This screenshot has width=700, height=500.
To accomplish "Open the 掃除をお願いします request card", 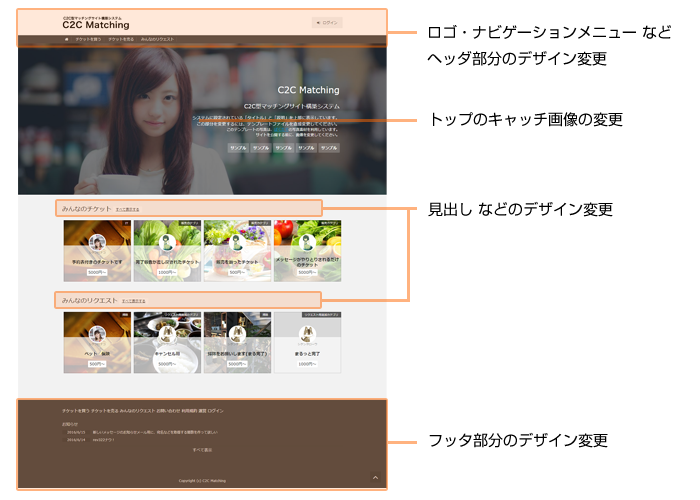I will [x=238, y=342].
